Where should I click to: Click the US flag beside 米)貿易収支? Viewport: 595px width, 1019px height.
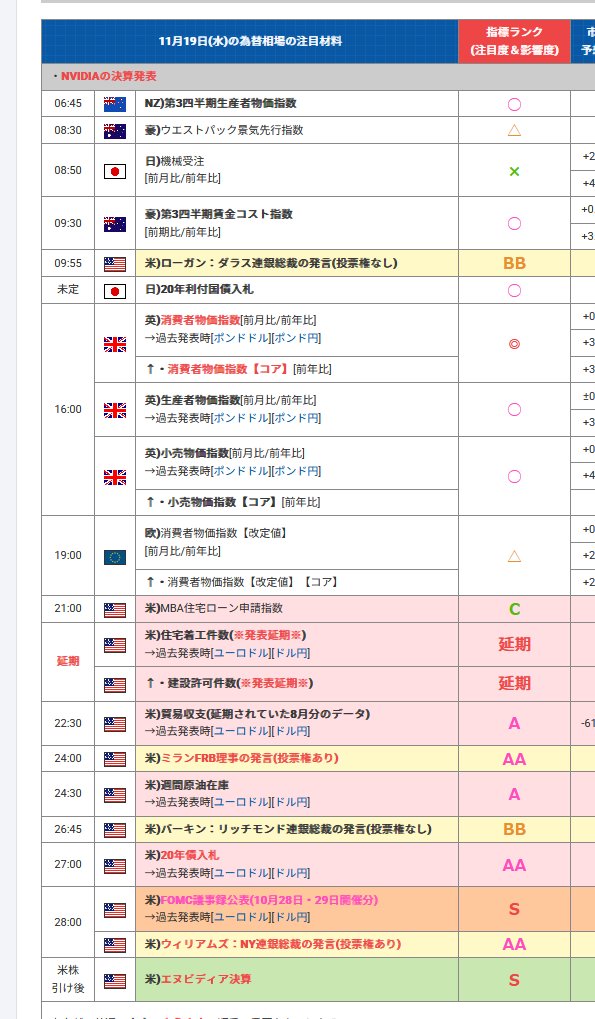click(115, 724)
